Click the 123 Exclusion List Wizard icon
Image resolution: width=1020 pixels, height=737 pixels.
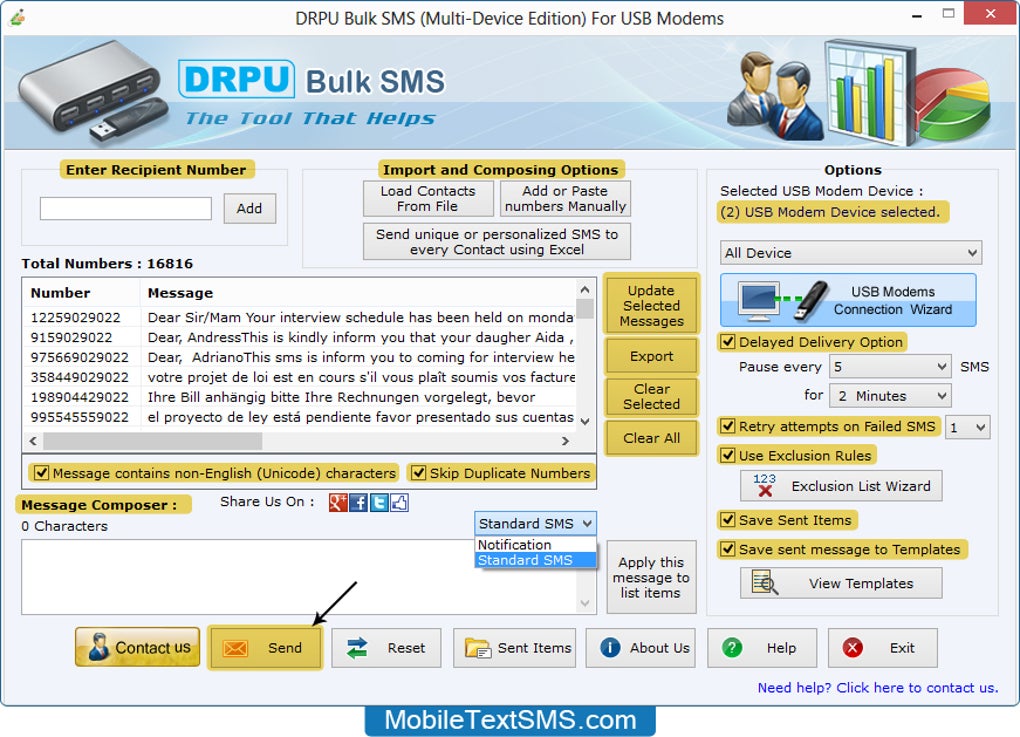[x=764, y=486]
